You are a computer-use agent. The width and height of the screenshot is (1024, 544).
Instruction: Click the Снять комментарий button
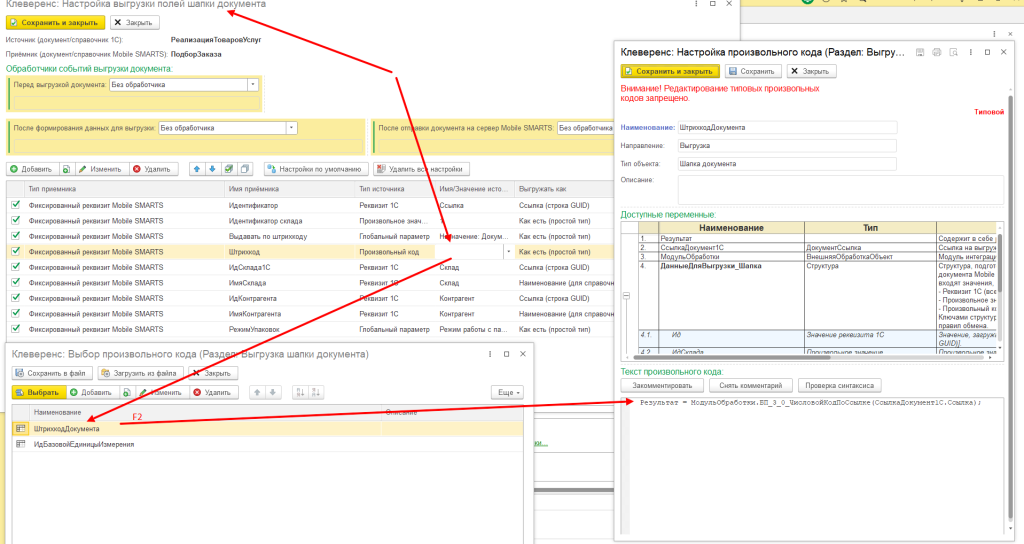point(751,385)
